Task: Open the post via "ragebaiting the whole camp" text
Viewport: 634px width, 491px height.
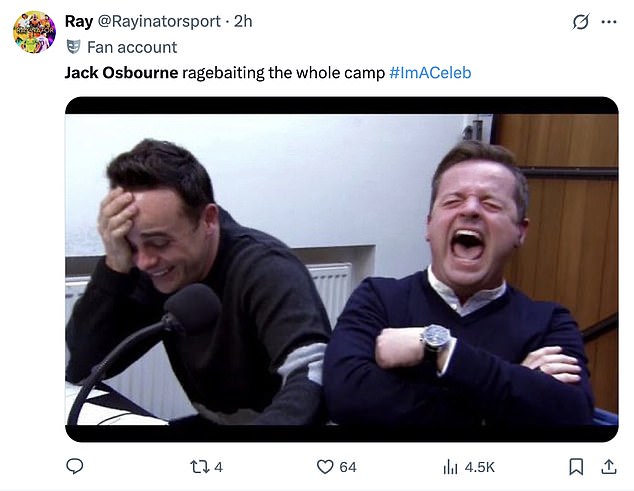Action: point(282,73)
